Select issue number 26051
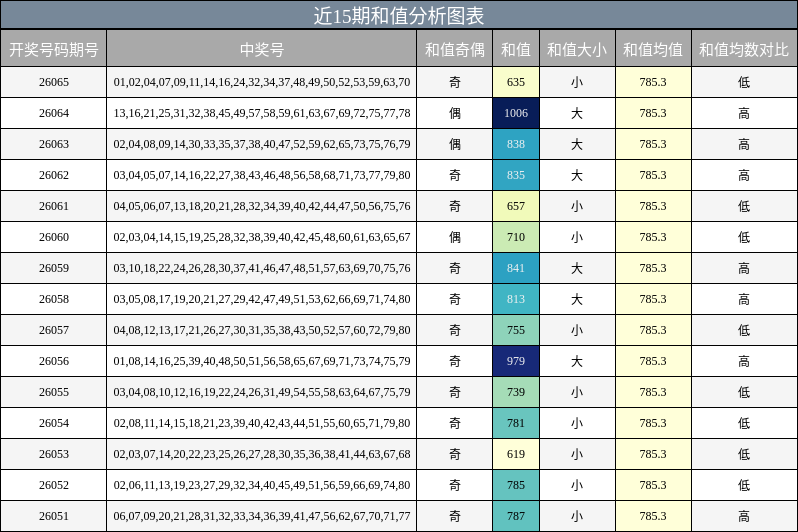 (53, 516)
